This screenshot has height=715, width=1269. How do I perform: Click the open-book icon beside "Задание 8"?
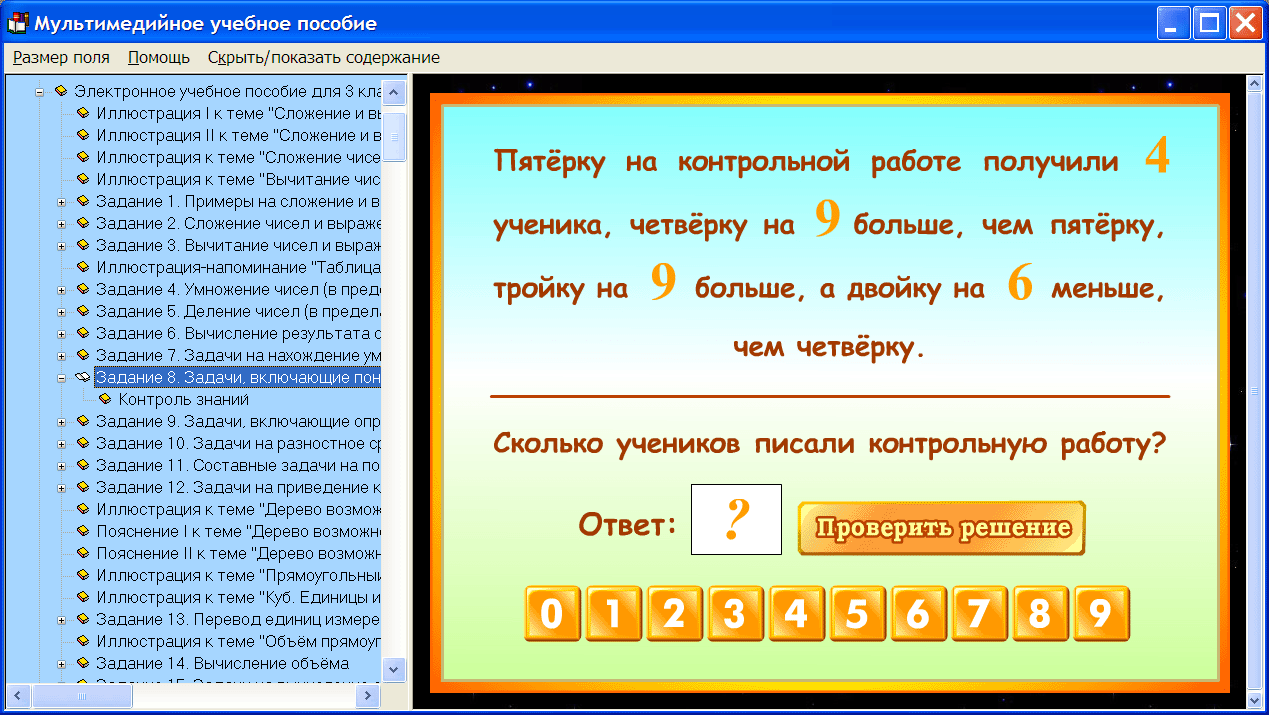[x=84, y=376]
